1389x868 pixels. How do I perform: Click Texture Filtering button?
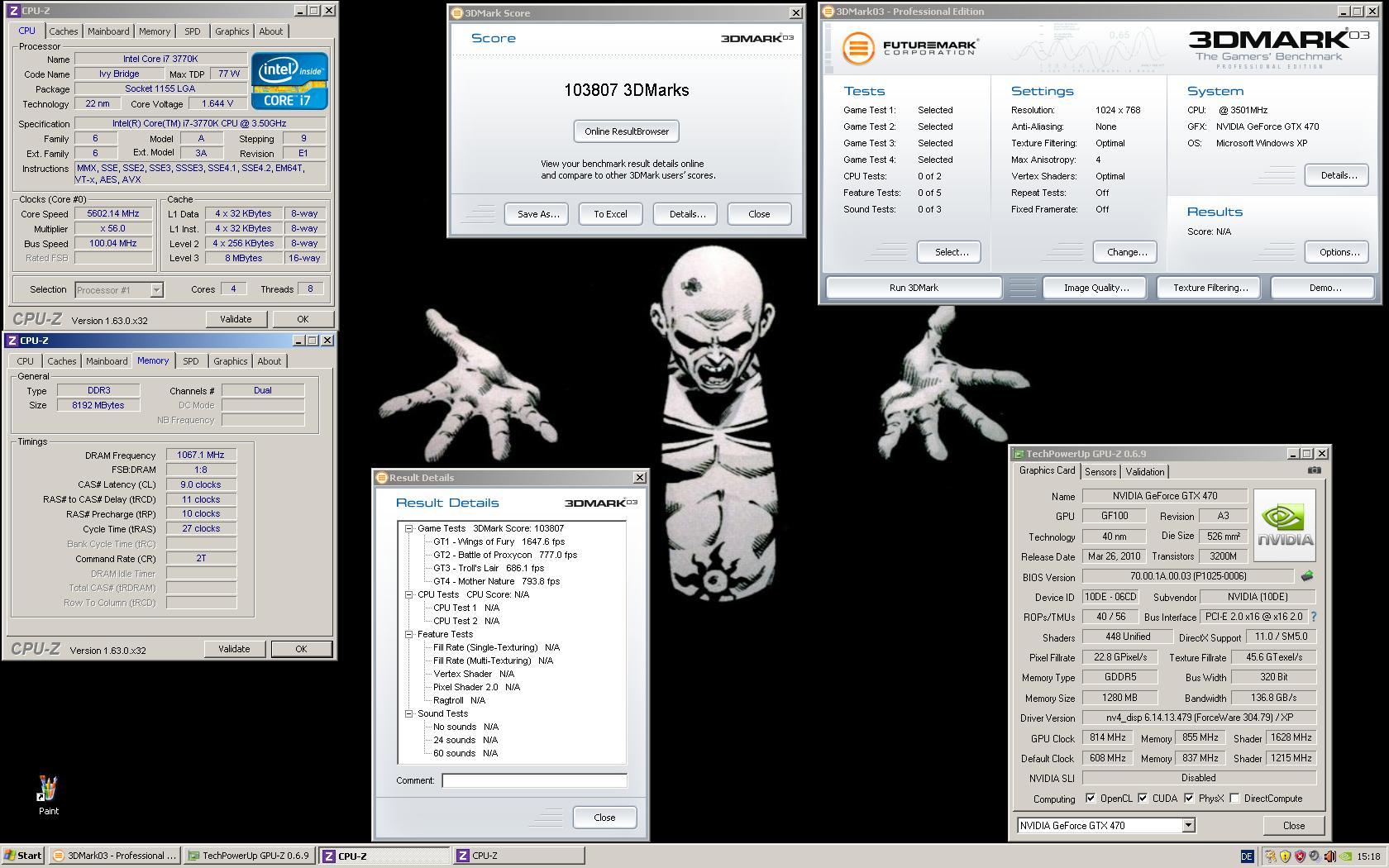click(x=1210, y=288)
